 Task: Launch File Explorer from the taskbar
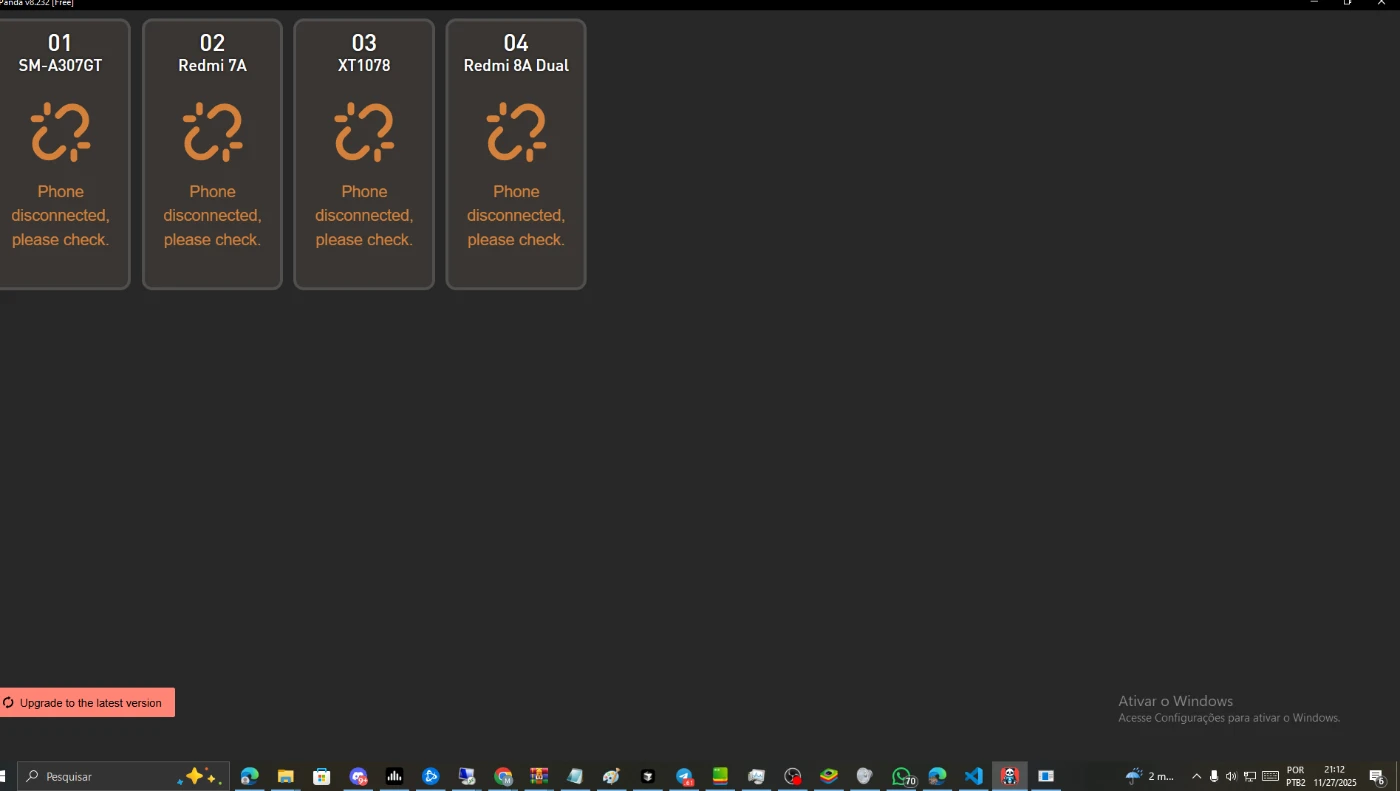[285, 776]
